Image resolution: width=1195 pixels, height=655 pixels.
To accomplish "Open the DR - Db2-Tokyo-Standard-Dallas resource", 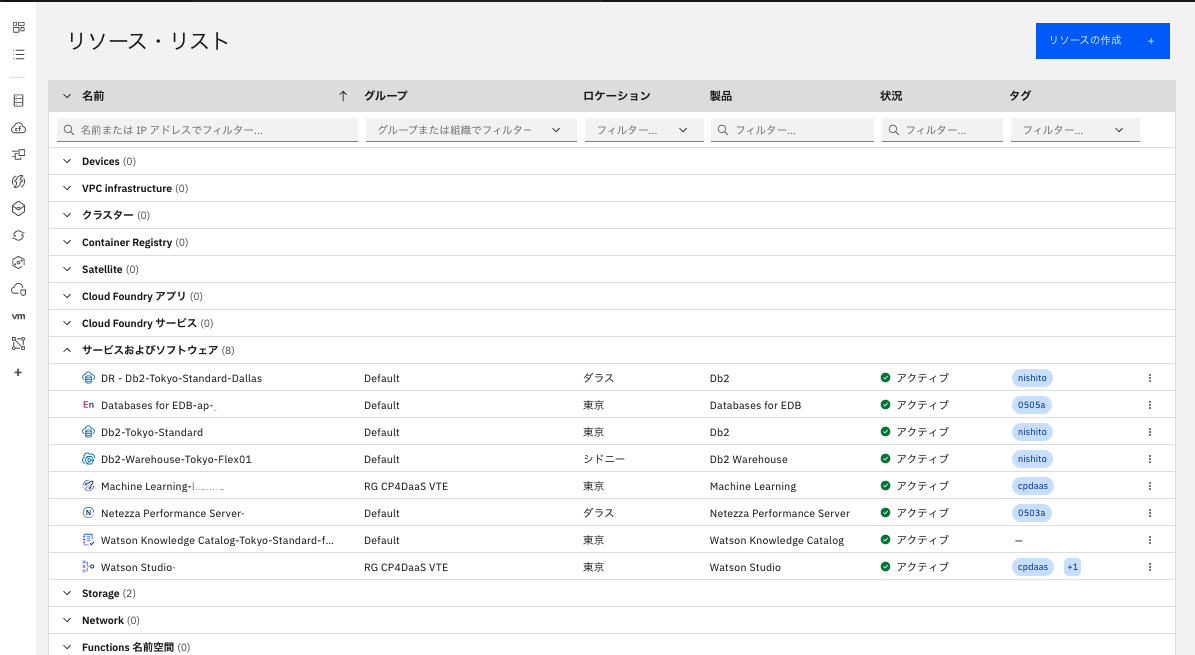I will pyautogui.click(x=181, y=378).
